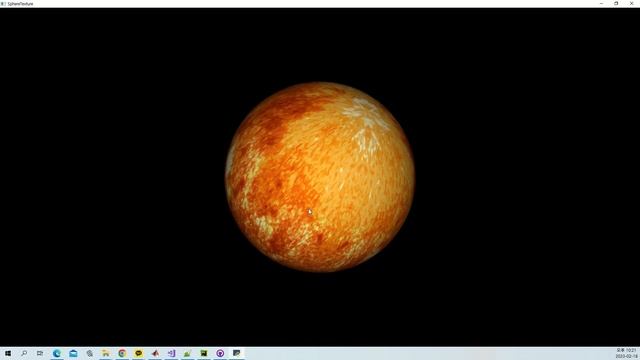The image size is (640, 360).
Task: Launch Microsoft Edge from the taskbar
Action: pyautogui.click(x=57, y=353)
